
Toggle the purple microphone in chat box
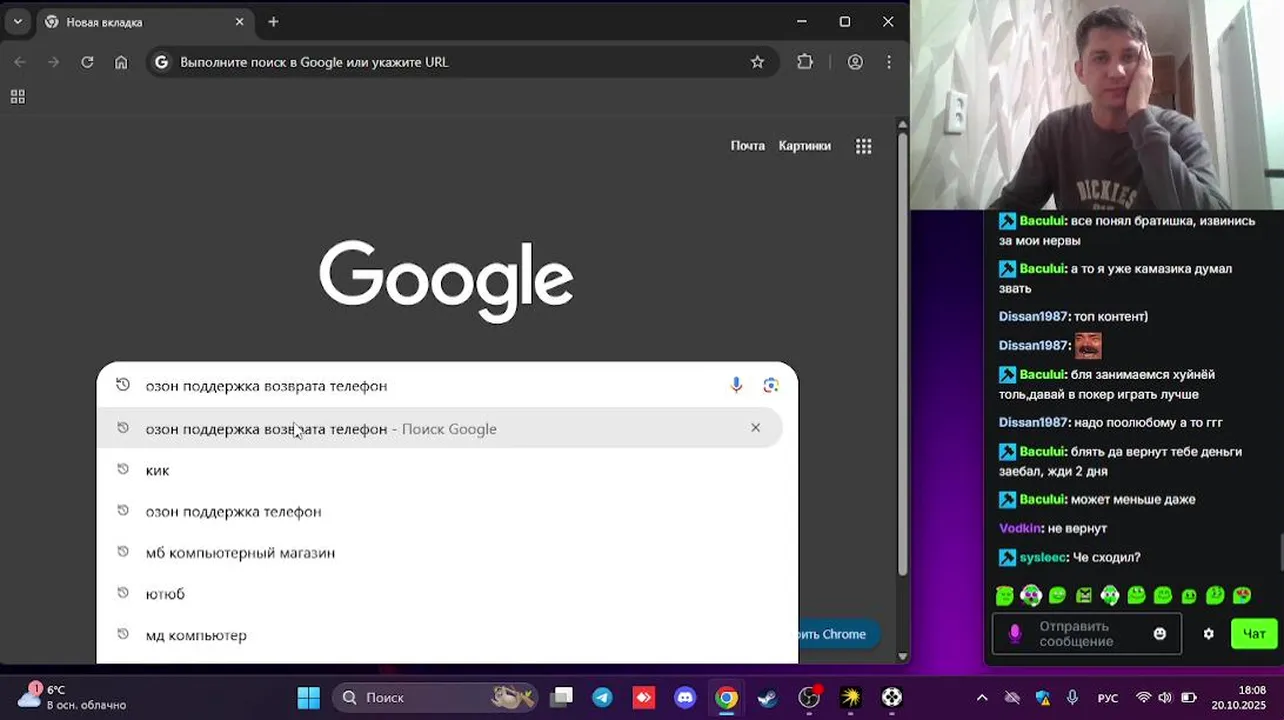1015,634
